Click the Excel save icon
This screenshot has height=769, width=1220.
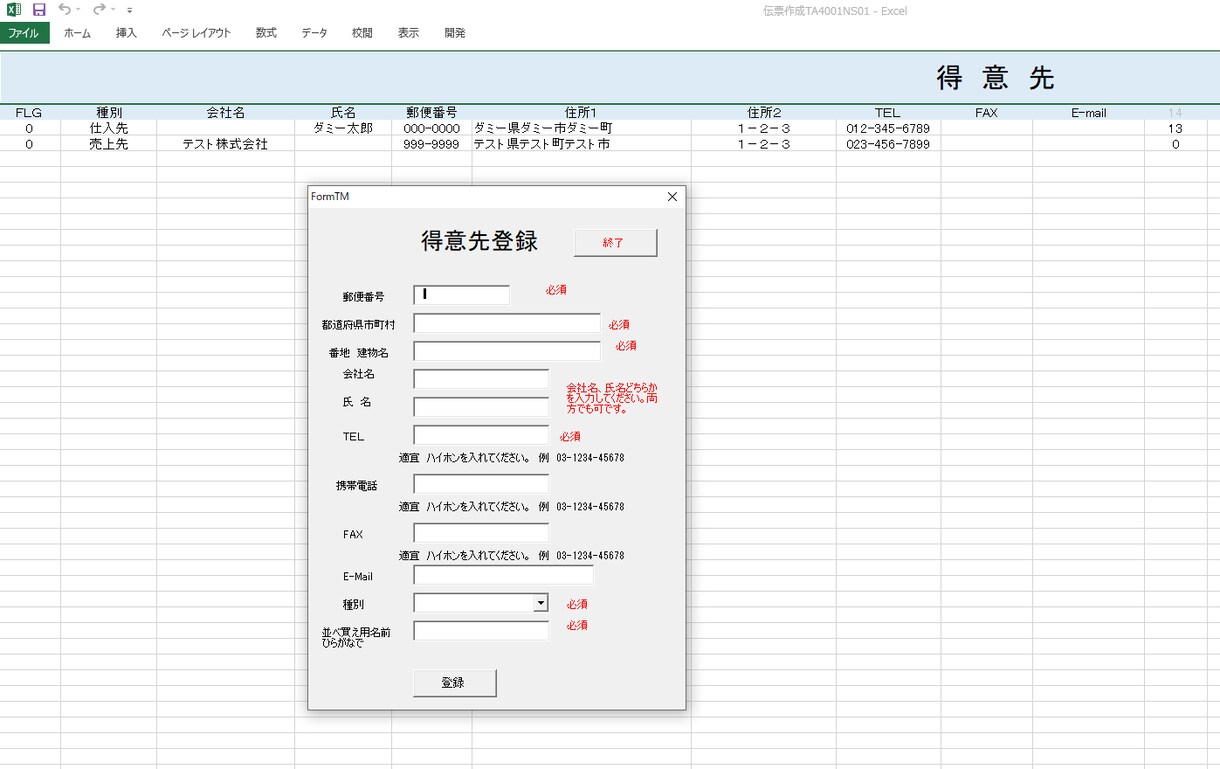coord(39,9)
